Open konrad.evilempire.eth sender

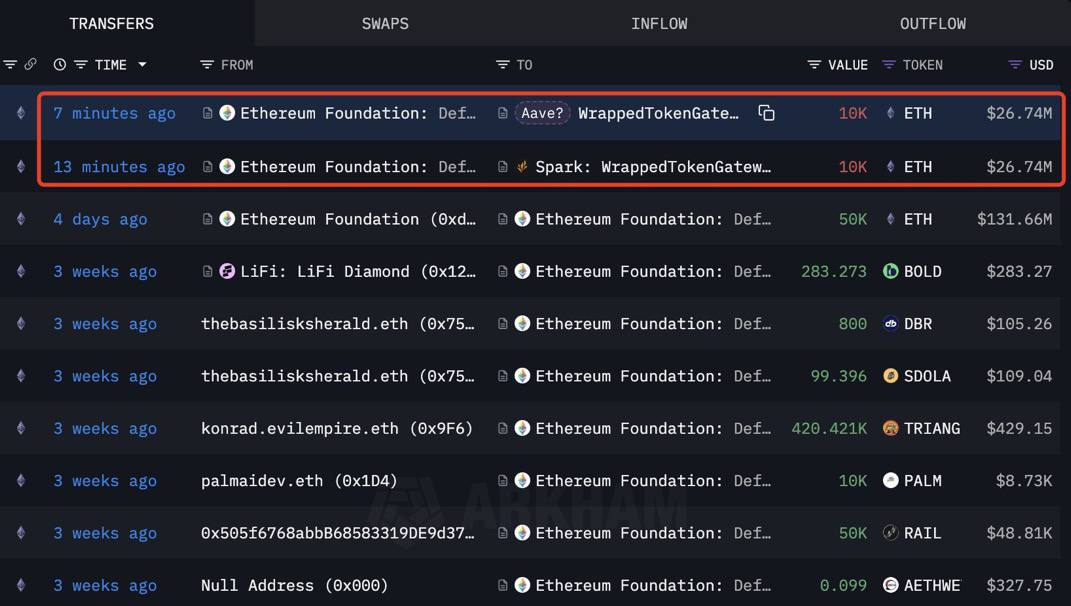[337, 428]
